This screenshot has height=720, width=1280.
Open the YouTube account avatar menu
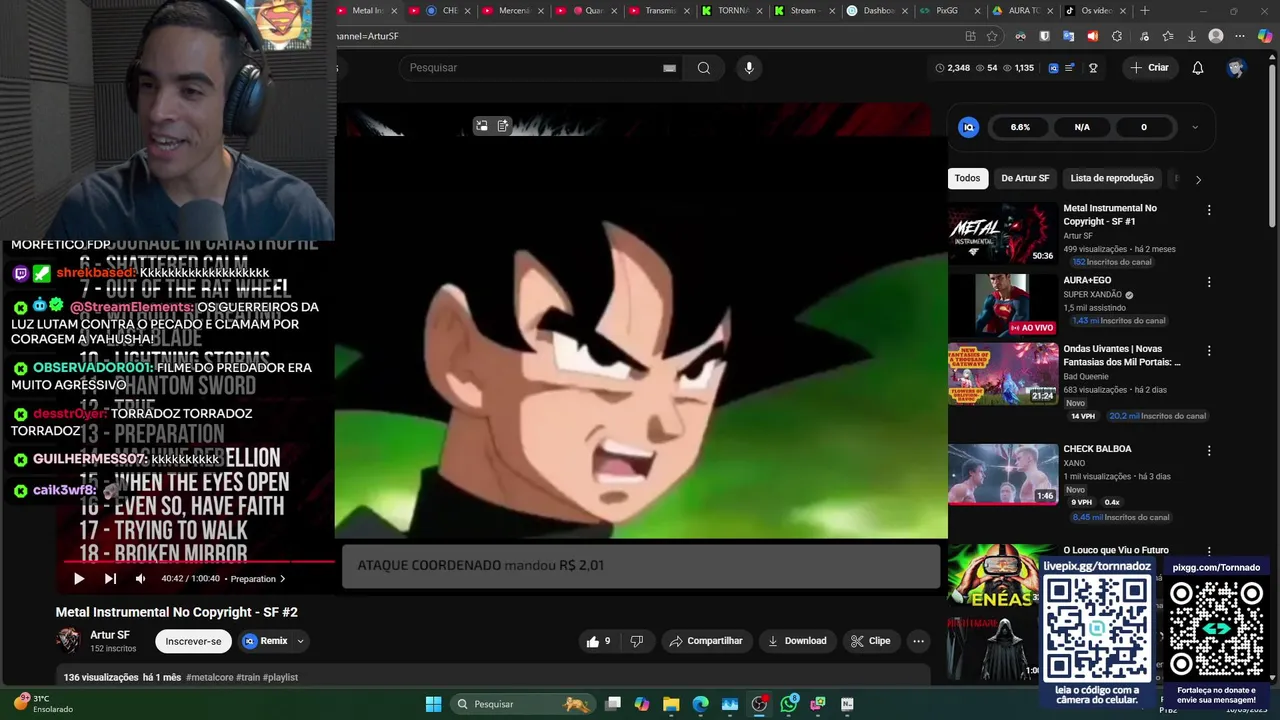[x=1237, y=68]
